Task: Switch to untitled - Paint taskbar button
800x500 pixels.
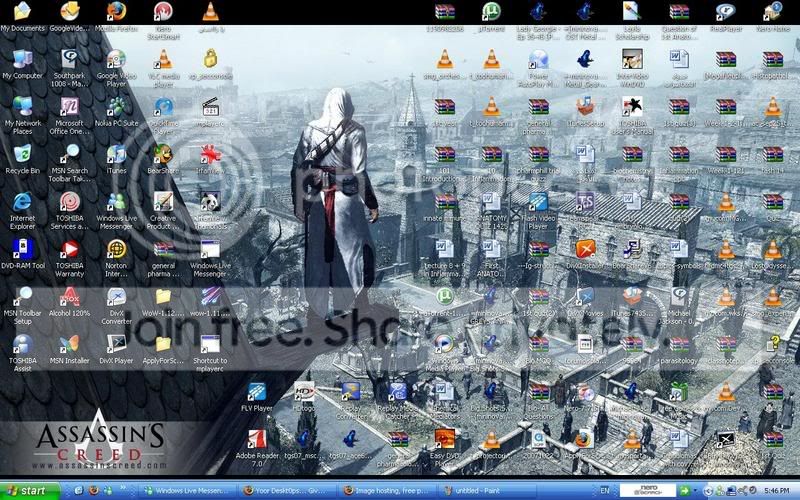Action: [x=488, y=491]
